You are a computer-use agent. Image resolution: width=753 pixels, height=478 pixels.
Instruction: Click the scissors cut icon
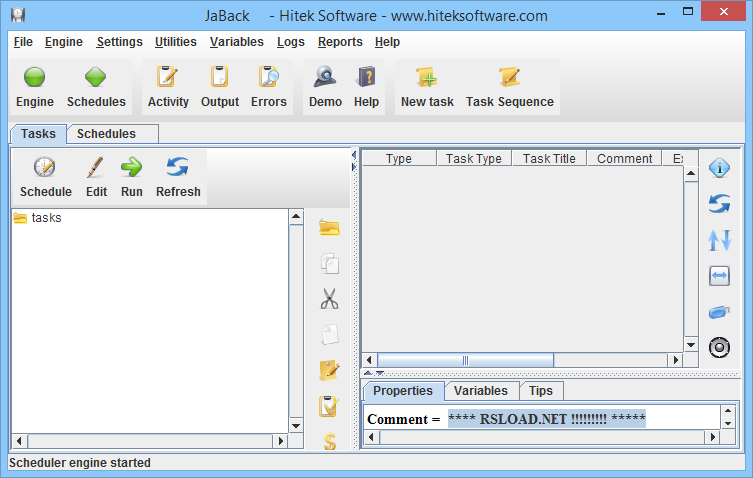[329, 298]
